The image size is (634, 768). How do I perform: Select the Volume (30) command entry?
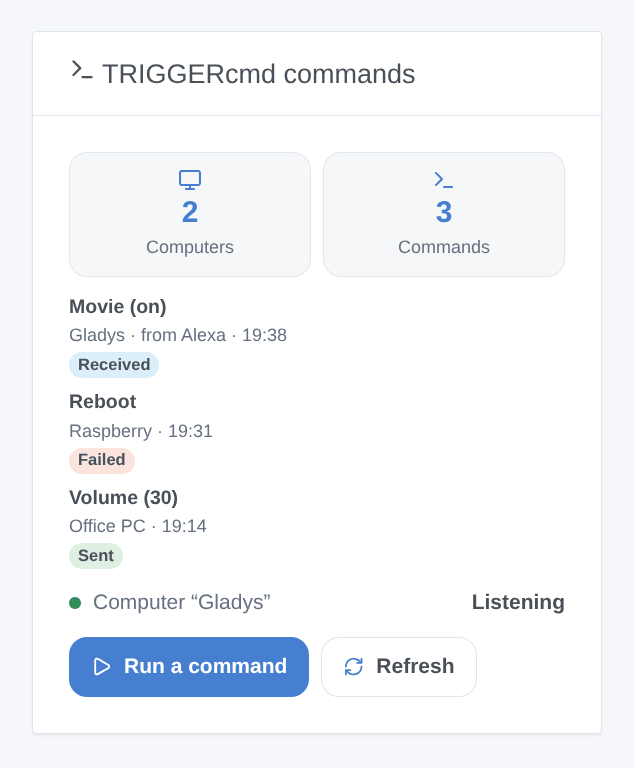pyautogui.click(x=317, y=528)
